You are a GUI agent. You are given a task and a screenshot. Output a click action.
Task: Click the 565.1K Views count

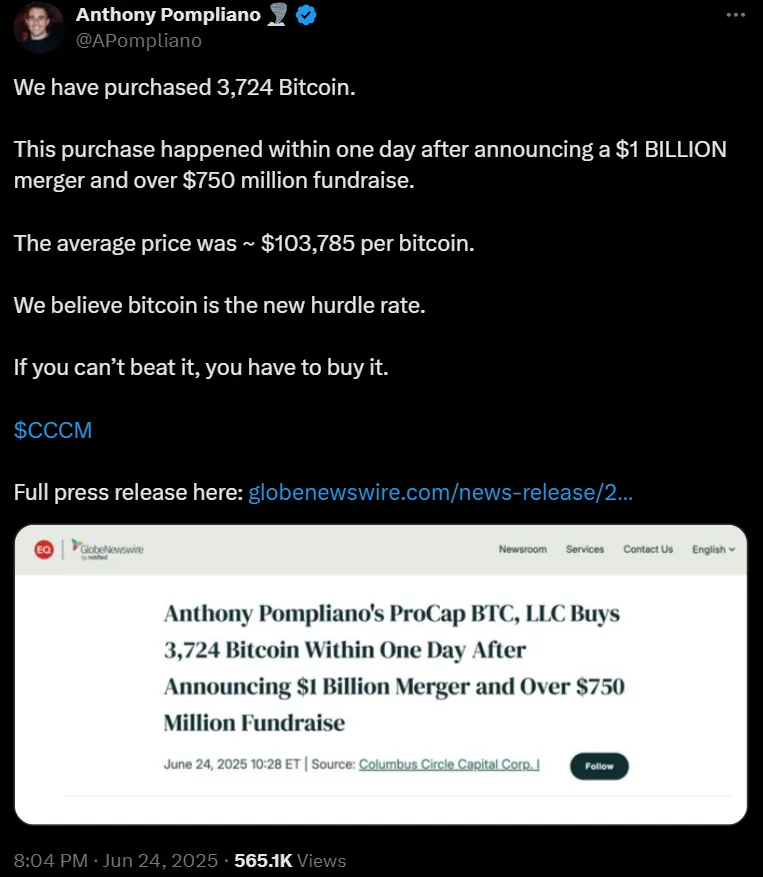pos(290,860)
